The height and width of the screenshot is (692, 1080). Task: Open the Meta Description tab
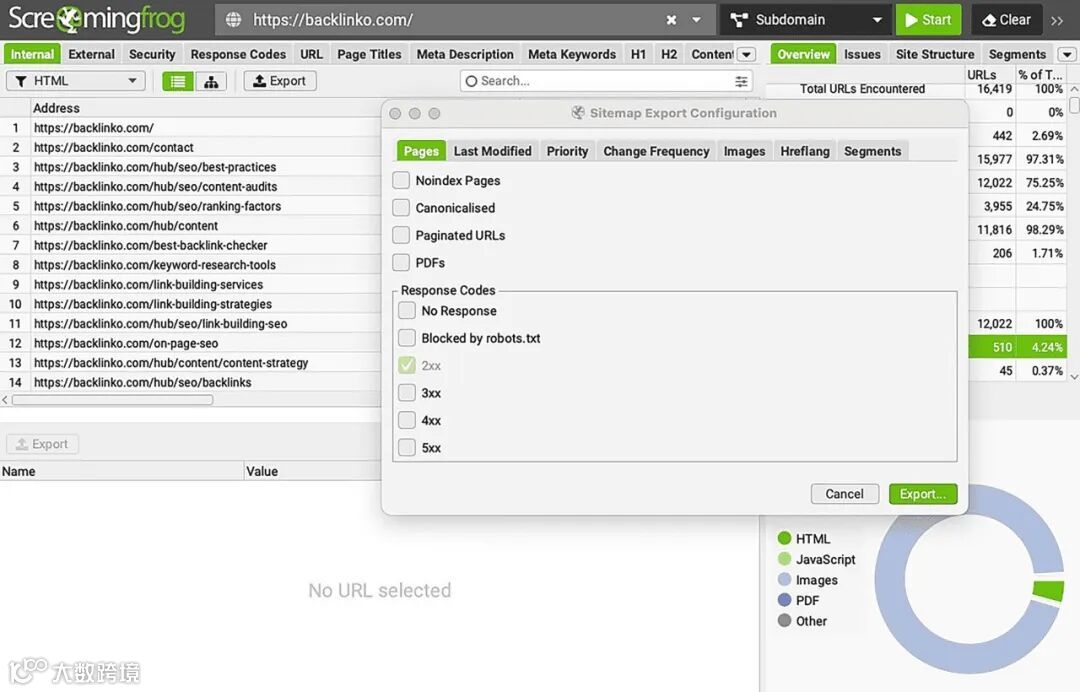(465, 54)
